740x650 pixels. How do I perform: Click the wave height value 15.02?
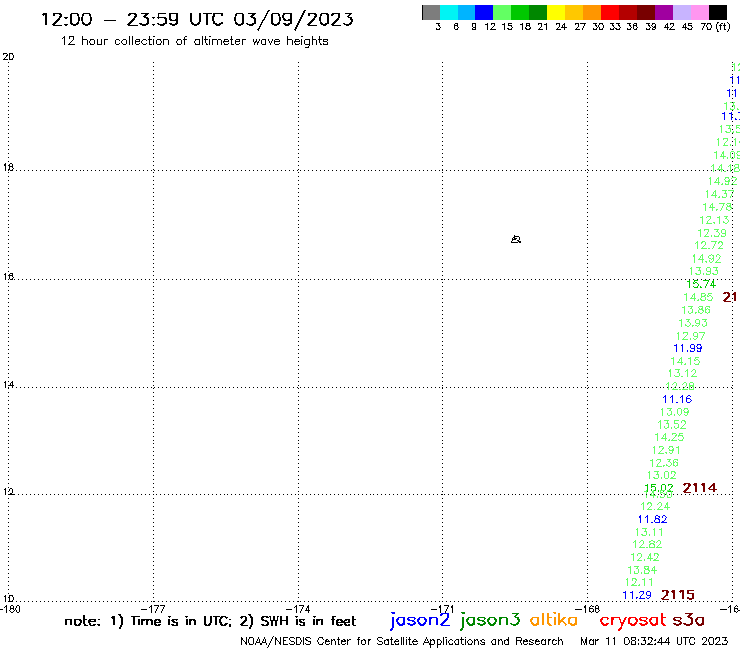point(659,488)
